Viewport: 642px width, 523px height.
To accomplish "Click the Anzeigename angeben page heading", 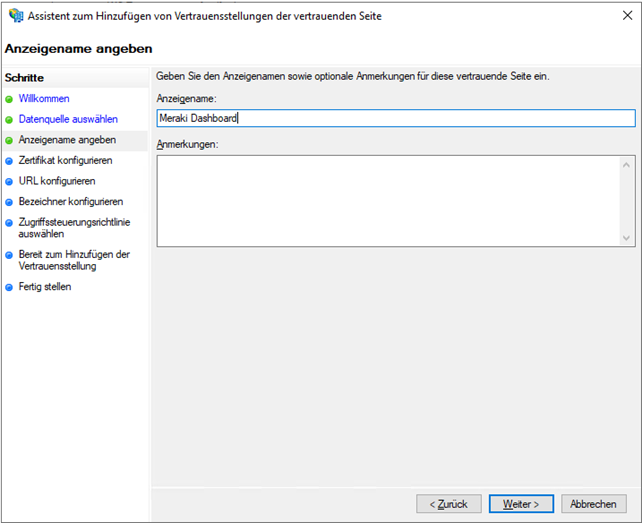I will click(78, 49).
